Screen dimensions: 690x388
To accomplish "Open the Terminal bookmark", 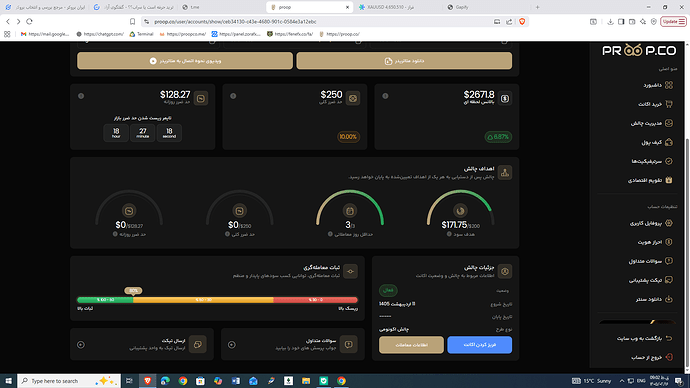I will click(141, 34).
